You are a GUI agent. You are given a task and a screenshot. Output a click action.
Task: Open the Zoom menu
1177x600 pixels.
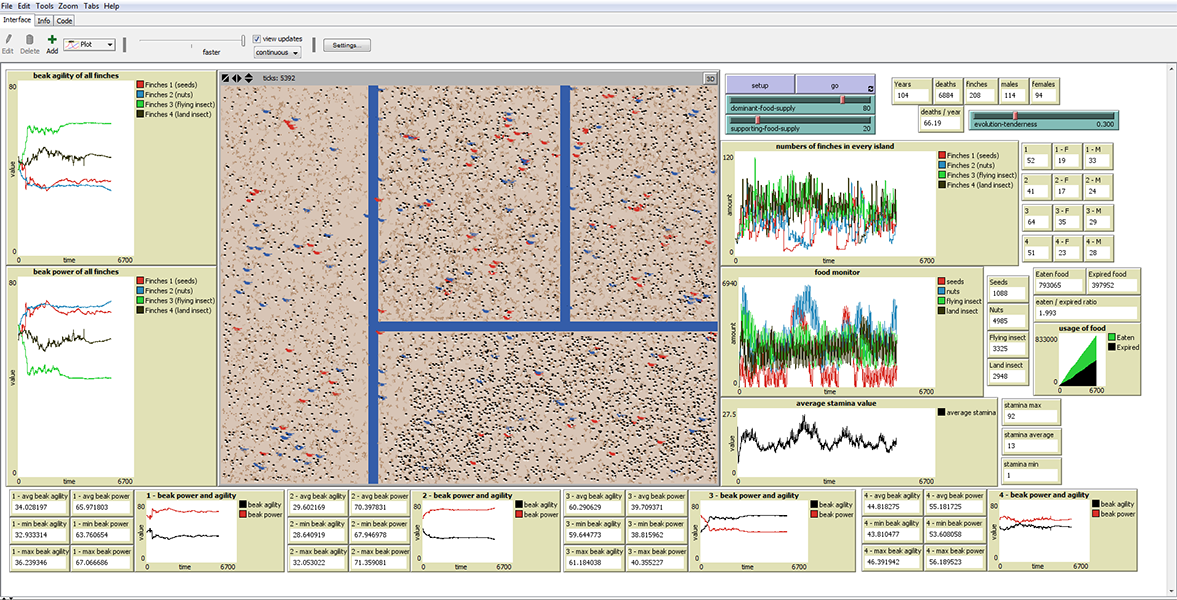click(x=68, y=6)
